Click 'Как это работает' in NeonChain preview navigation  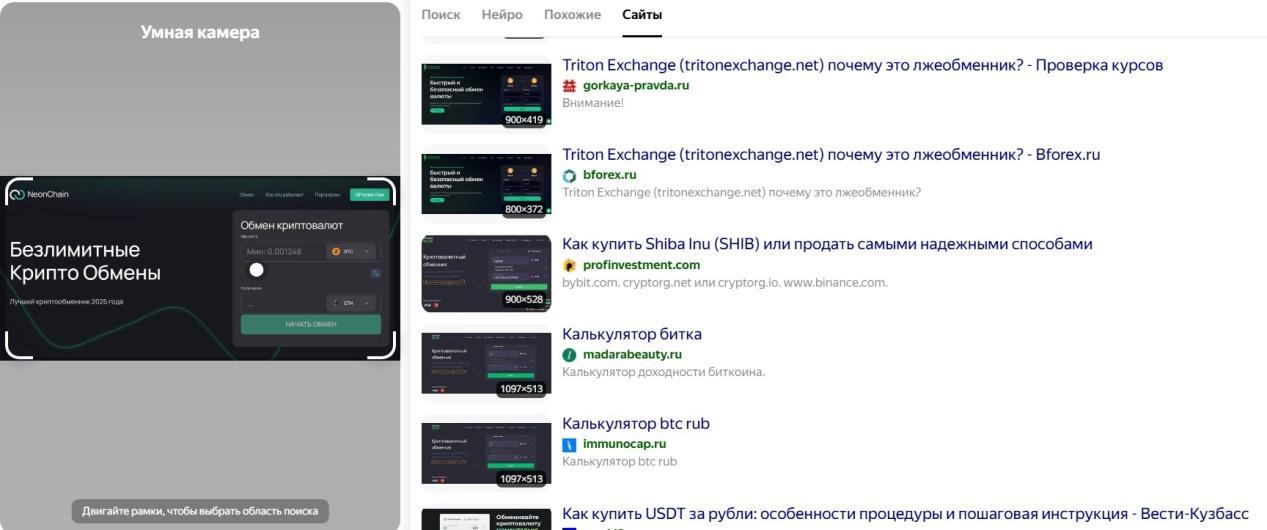(285, 194)
